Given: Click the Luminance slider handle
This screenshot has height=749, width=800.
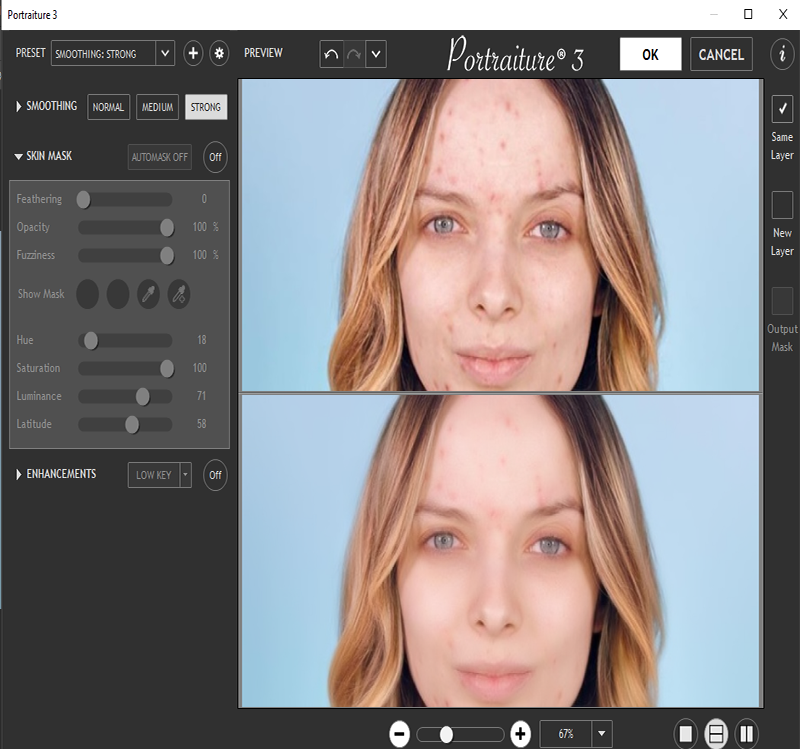Looking at the screenshot, I should (x=143, y=396).
